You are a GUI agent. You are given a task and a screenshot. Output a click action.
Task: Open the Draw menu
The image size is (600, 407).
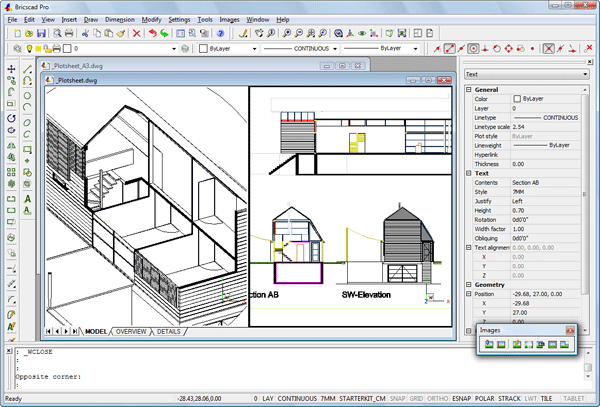[x=91, y=20]
